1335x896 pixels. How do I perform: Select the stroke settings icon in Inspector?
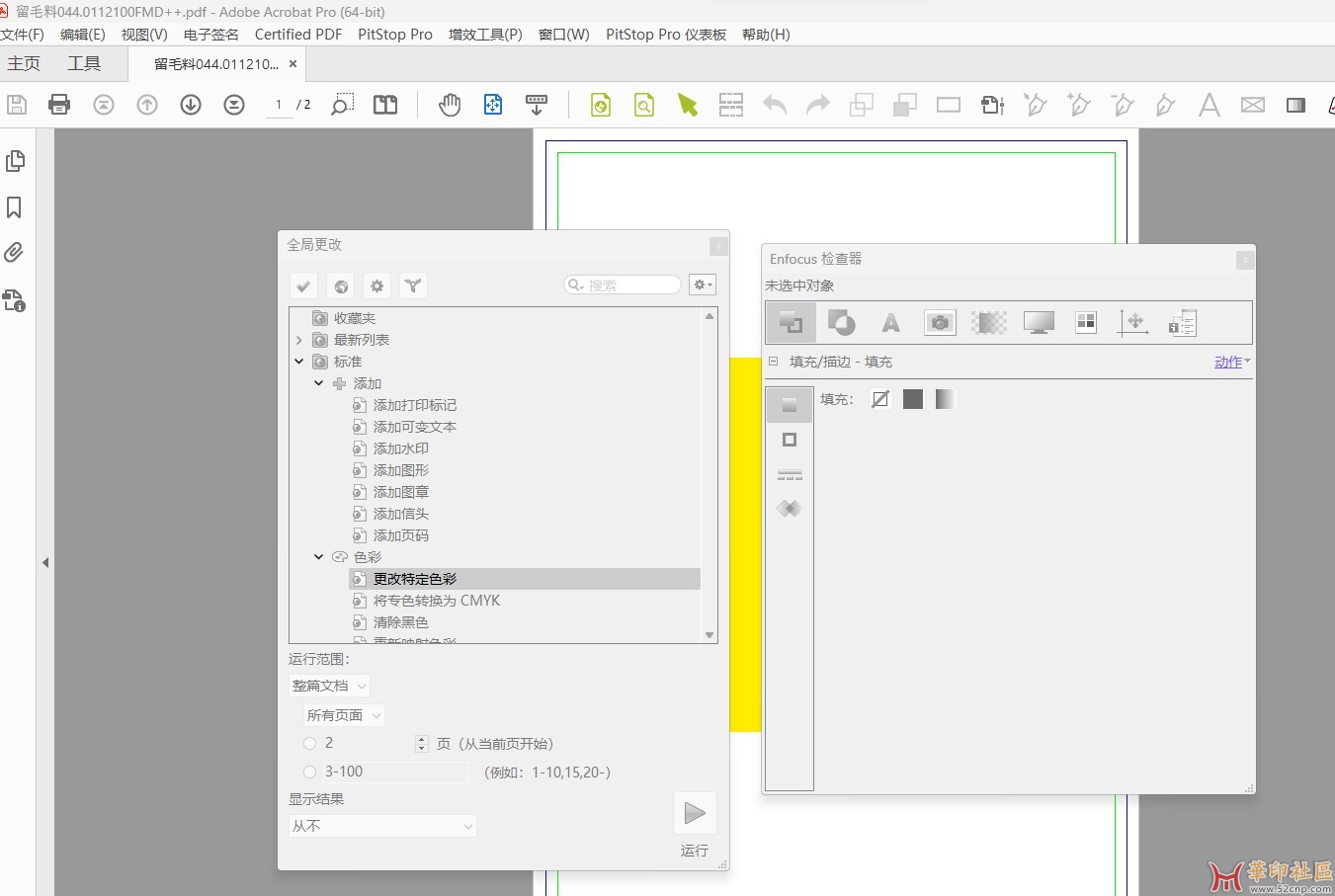point(789,440)
